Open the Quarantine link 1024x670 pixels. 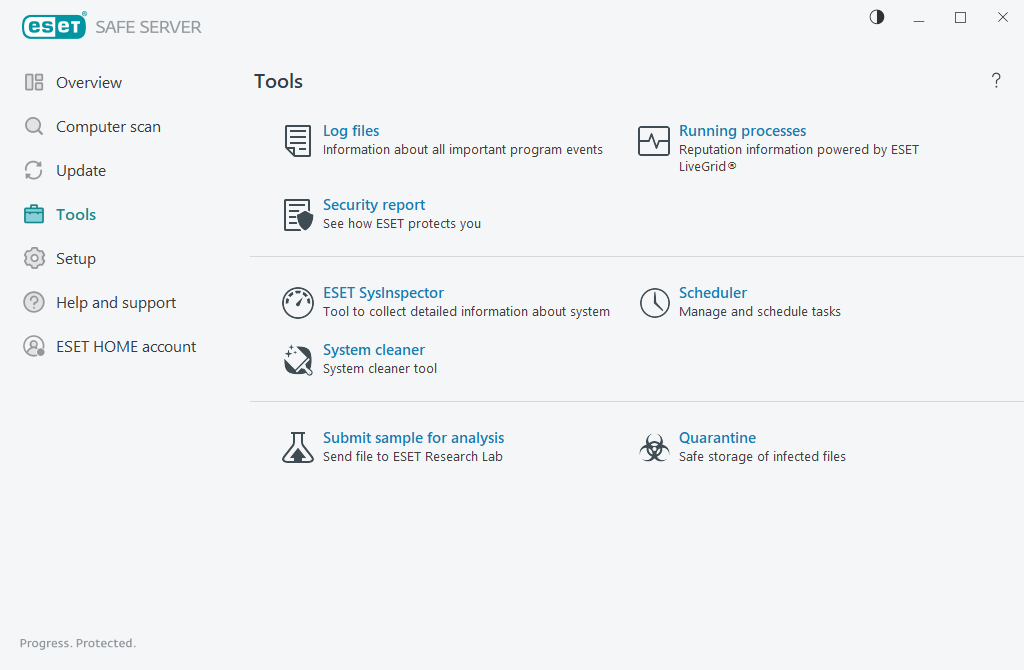pos(717,438)
